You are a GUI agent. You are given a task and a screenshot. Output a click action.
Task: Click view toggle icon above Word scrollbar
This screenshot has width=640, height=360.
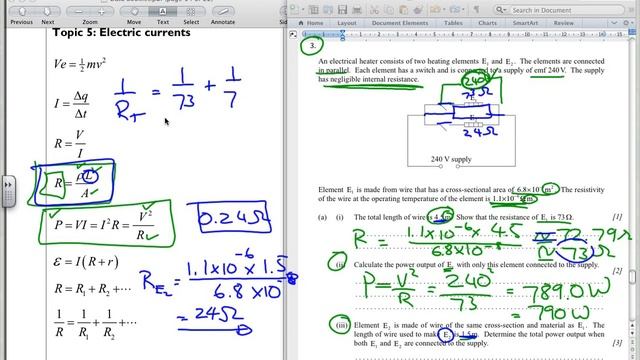(x=632, y=32)
